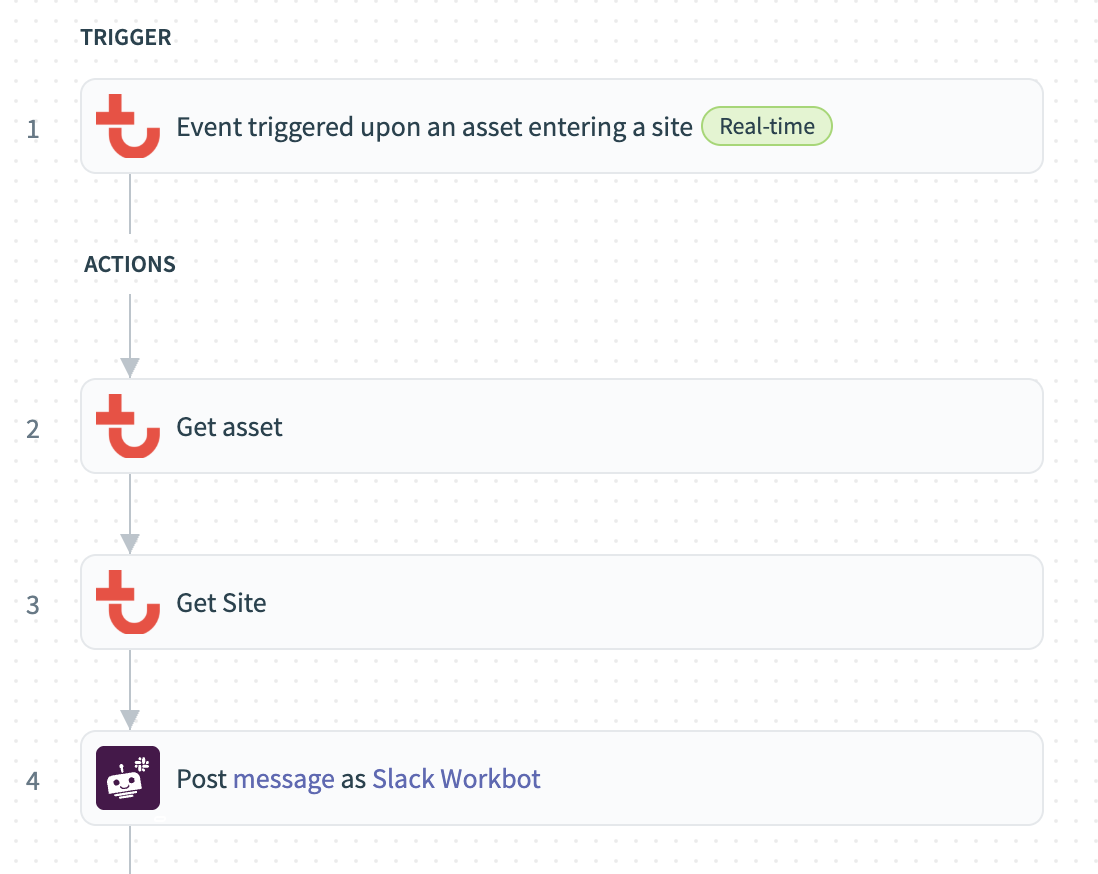Open the Slack Workbot link in step 4
The width and height of the screenshot is (1098, 874).
coord(456,778)
